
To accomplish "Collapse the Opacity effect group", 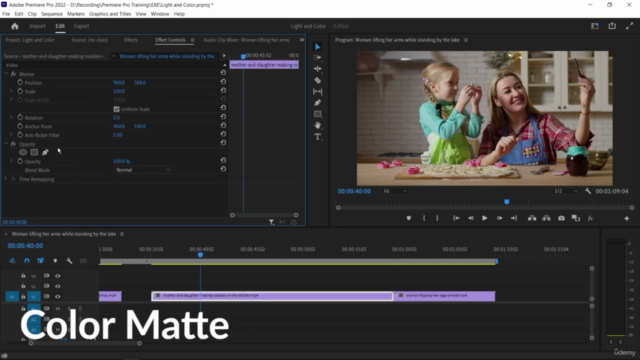I will coord(6,144).
